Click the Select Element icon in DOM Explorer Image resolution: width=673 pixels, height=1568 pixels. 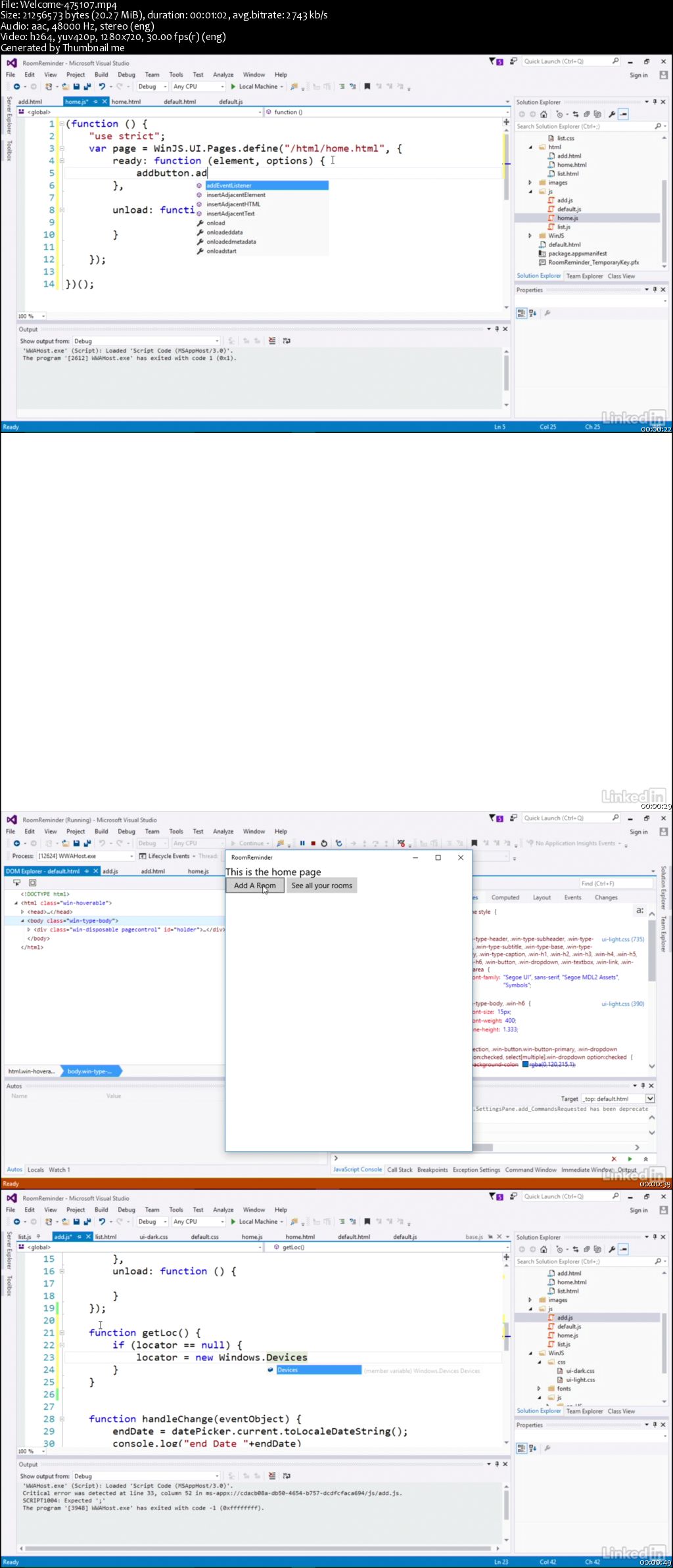[17, 882]
